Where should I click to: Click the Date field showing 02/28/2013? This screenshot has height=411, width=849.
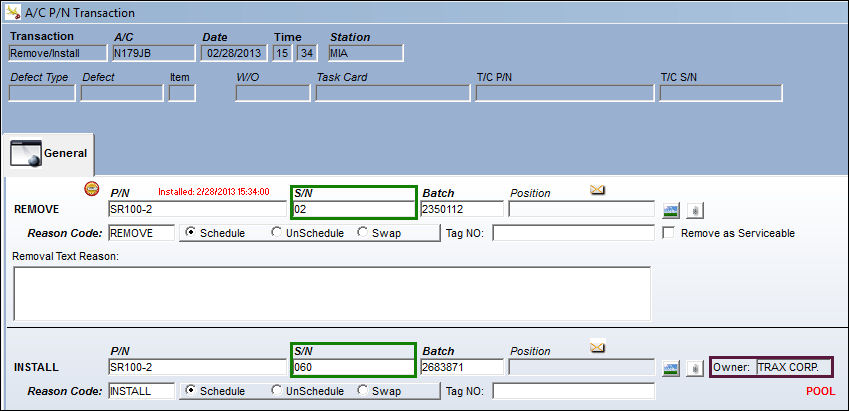click(x=234, y=53)
